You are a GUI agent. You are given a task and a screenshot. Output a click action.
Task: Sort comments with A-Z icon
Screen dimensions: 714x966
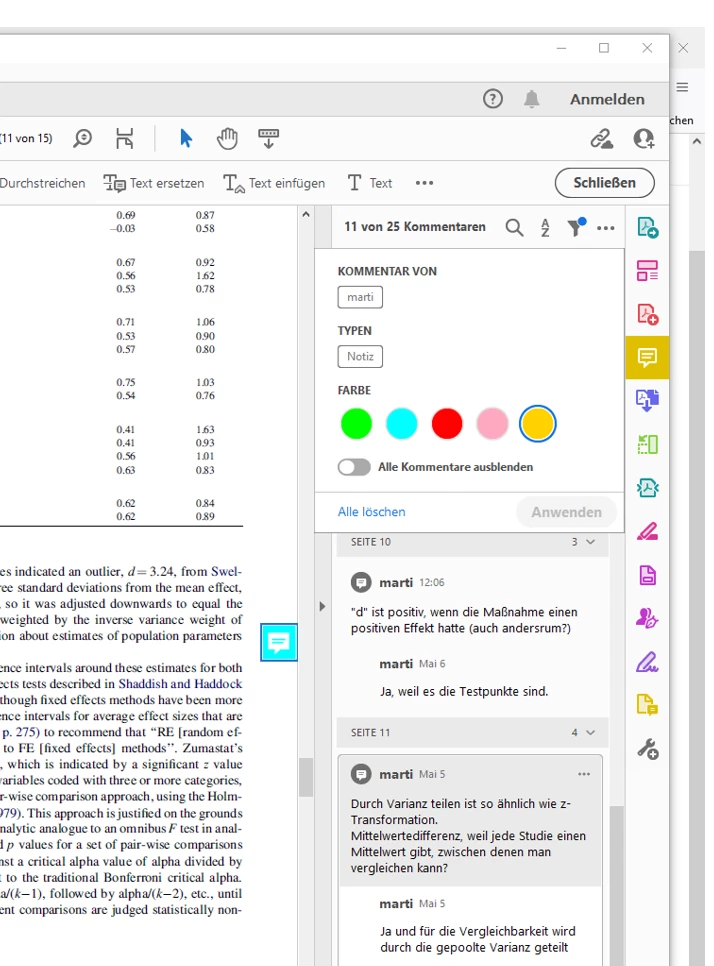coord(545,227)
